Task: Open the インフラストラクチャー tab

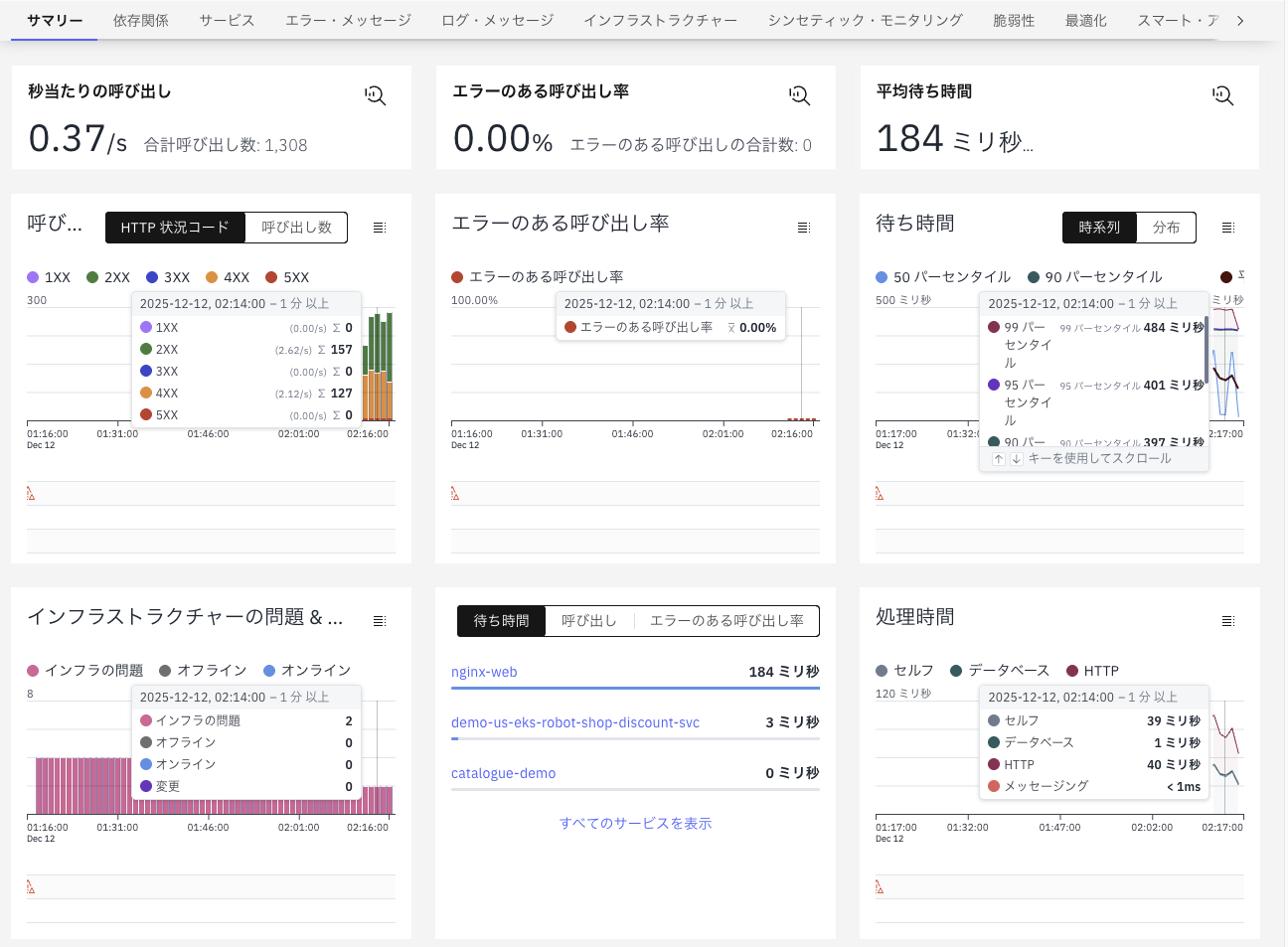Action: point(661,20)
